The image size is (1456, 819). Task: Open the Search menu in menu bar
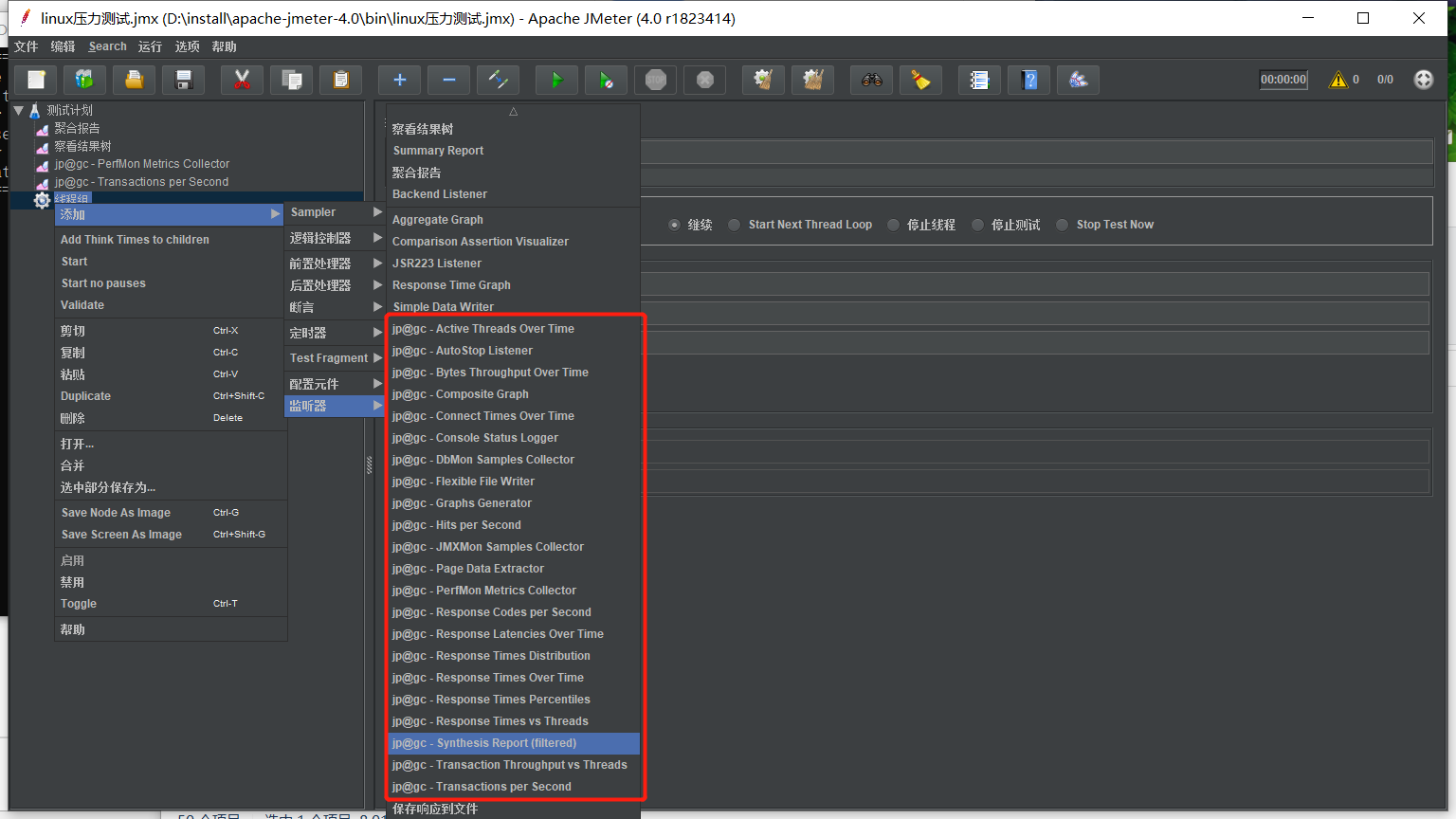[107, 46]
